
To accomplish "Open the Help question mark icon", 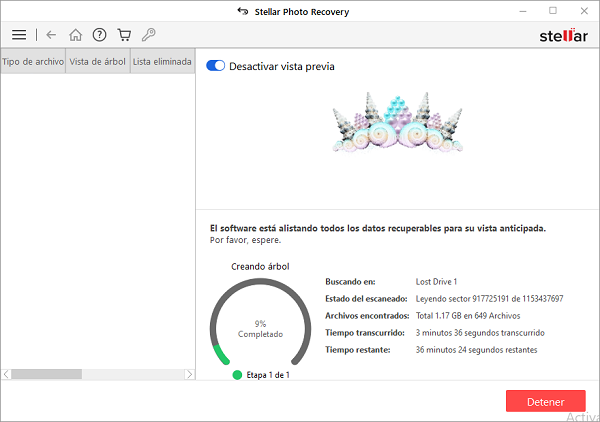I will 99,35.
